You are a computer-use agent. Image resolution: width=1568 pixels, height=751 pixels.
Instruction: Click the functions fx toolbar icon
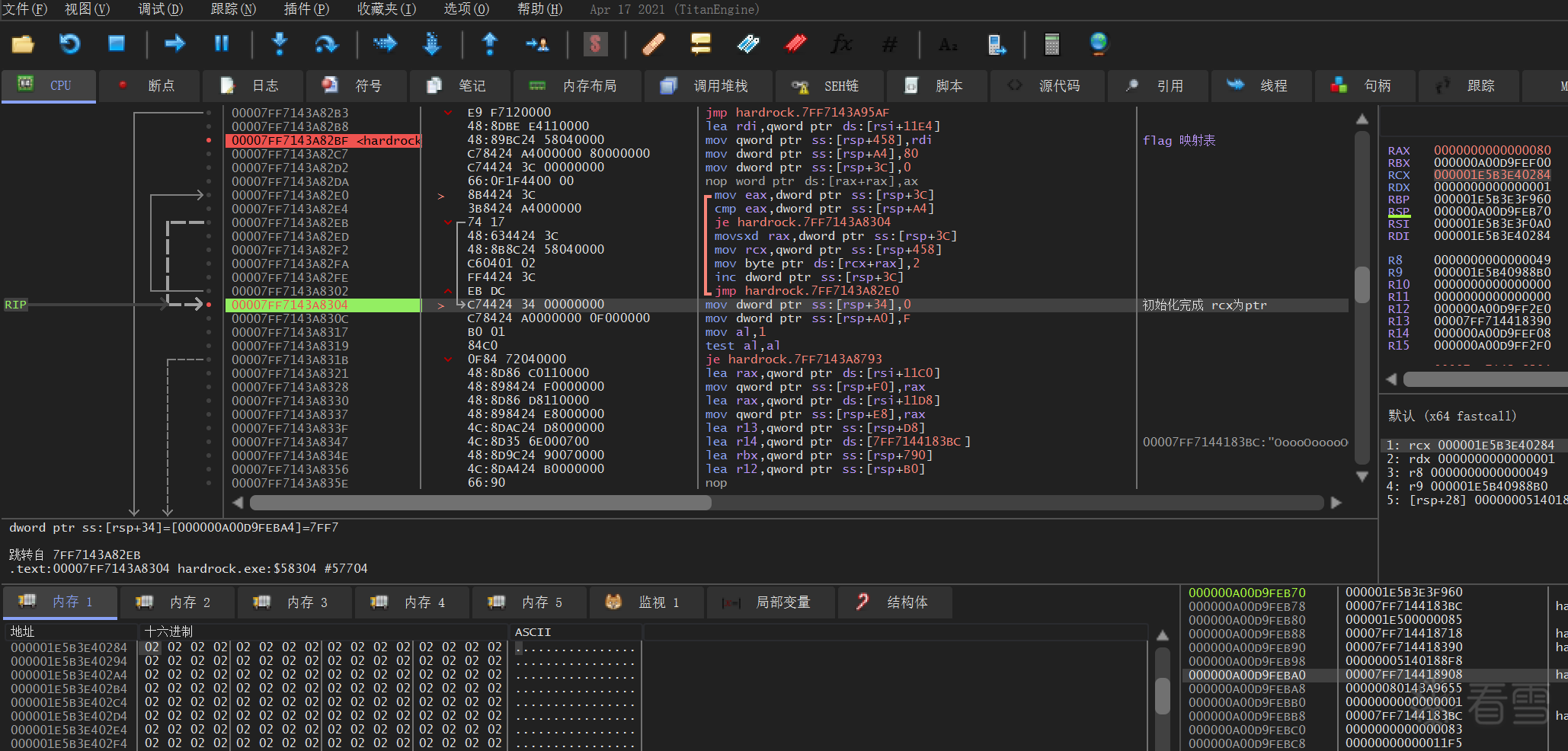pos(841,44)
